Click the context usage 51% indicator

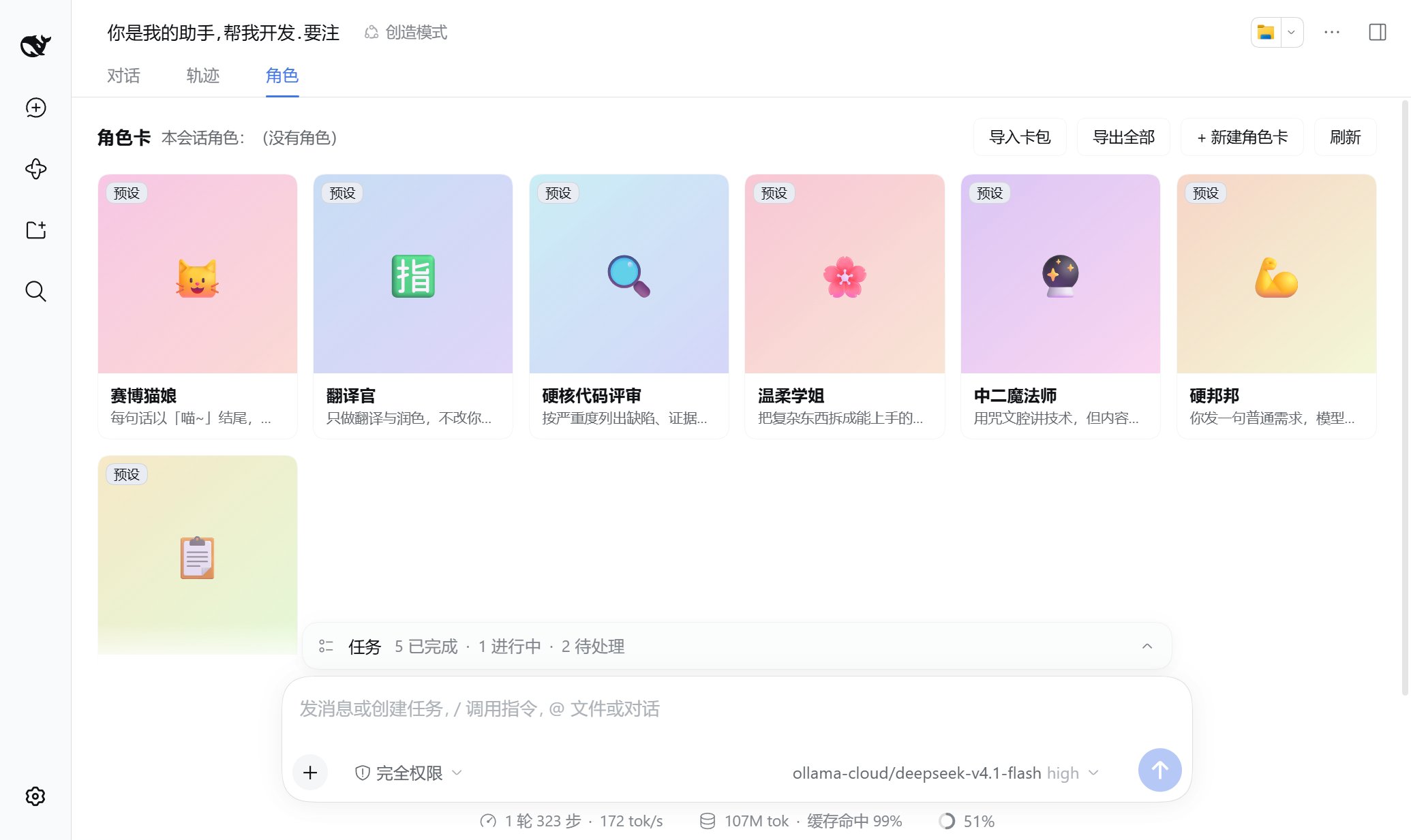point(967,822)
